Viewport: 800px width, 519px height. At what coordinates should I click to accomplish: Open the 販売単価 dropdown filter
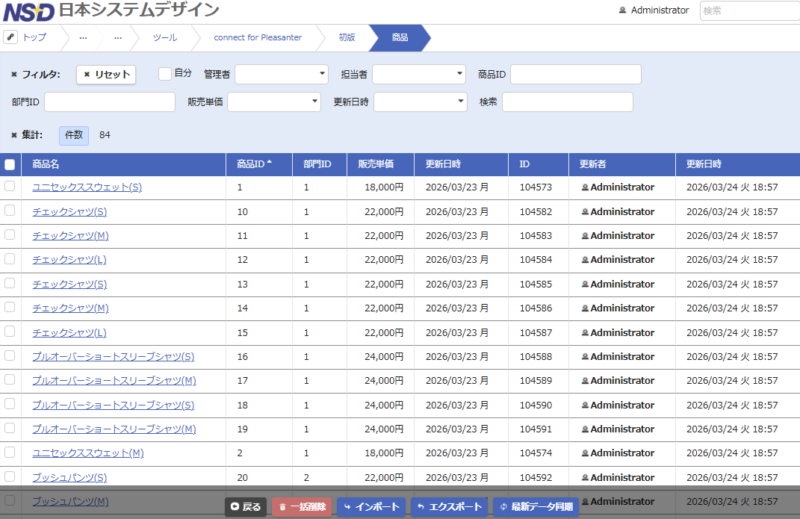(x=274, y=102)
